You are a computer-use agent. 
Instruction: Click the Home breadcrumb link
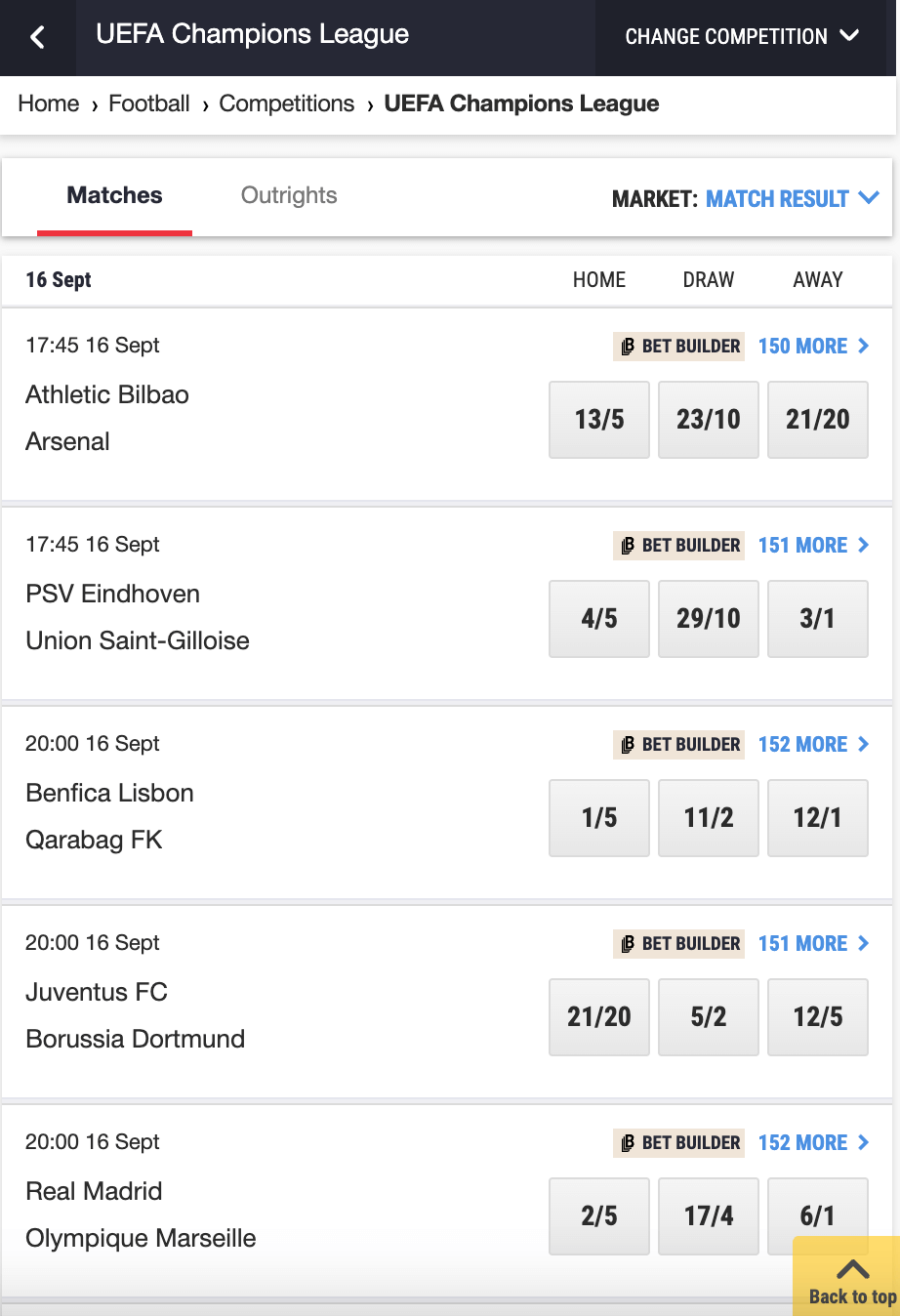coord(49,103)
